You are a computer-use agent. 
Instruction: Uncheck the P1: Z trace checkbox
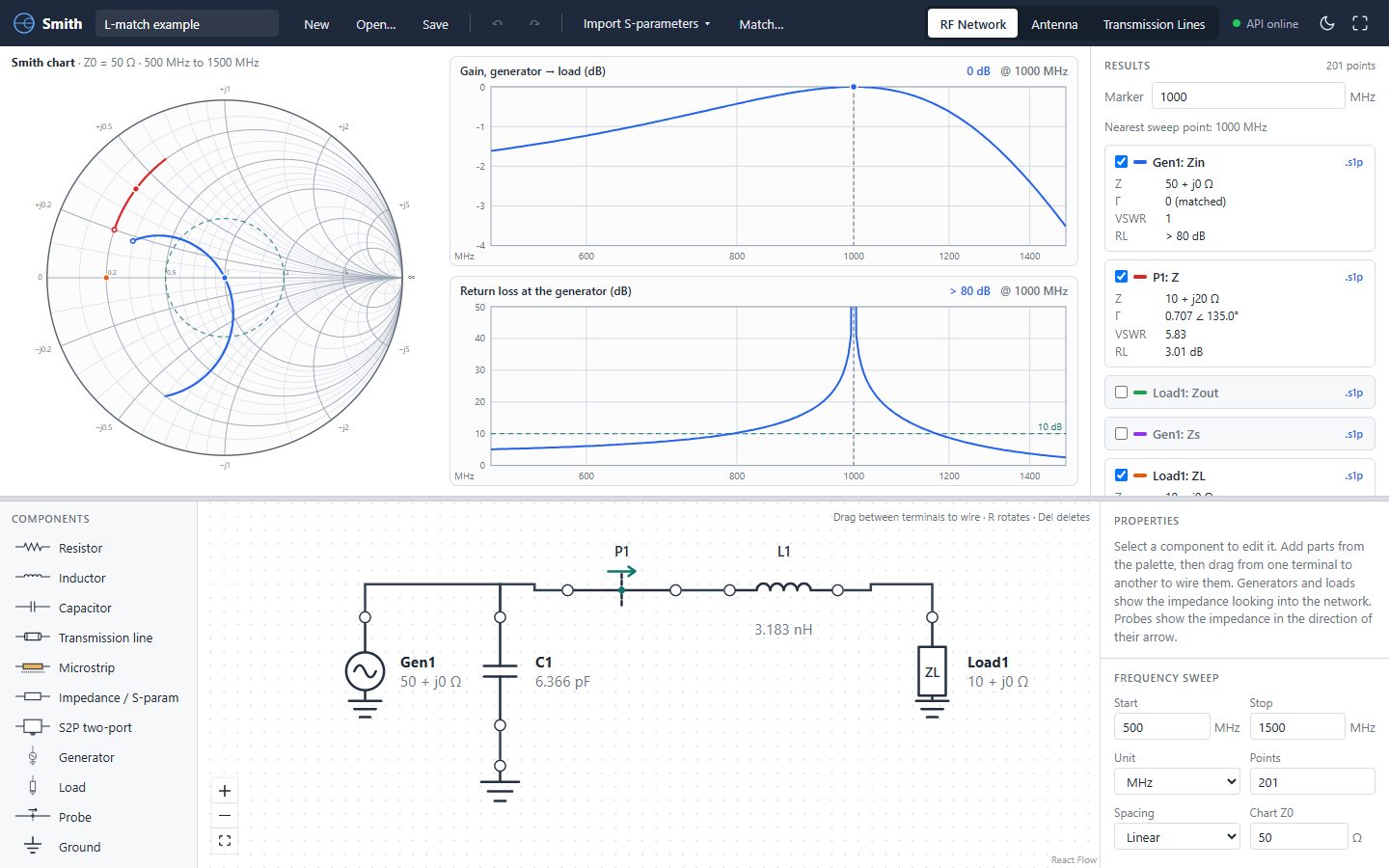(1121, 277)
